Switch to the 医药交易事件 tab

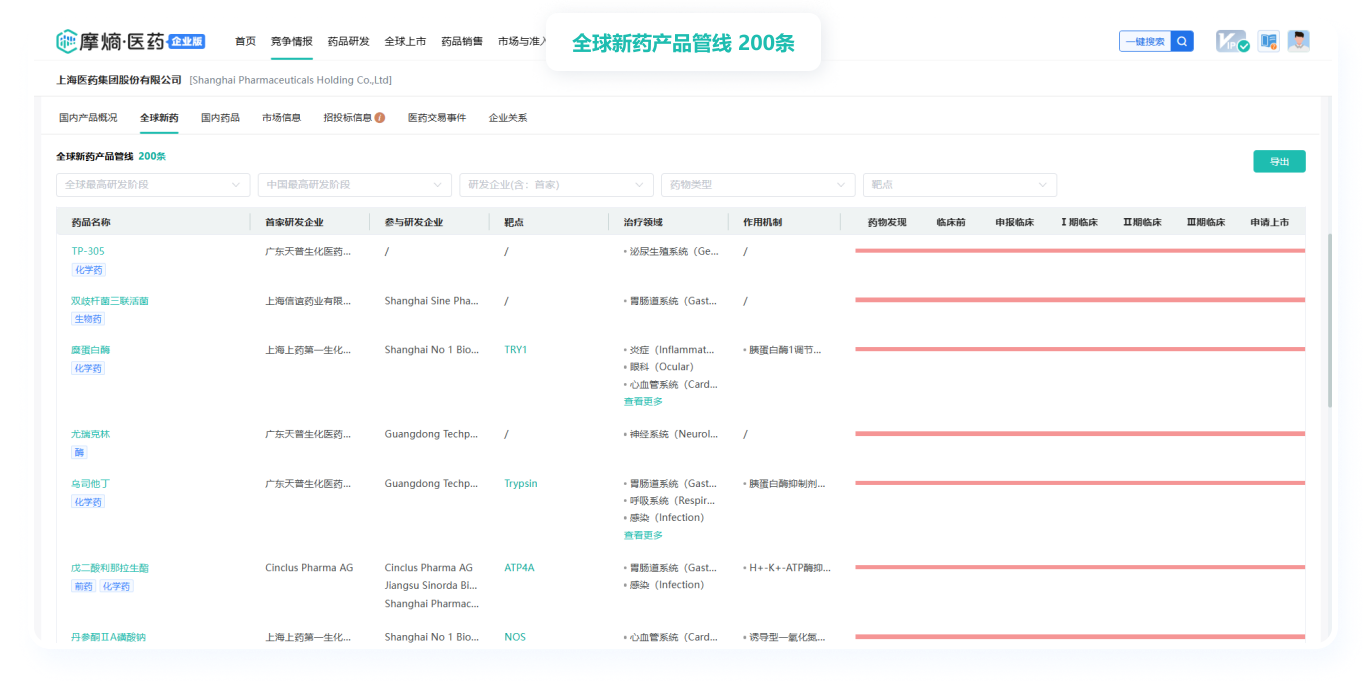tap(437, 118)
